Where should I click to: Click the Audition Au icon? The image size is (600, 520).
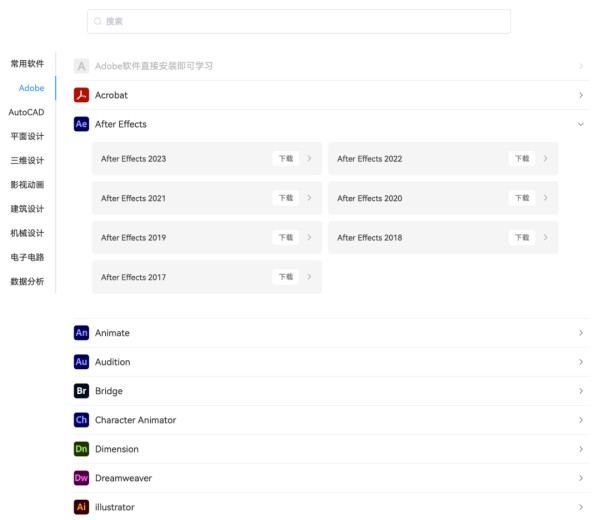(81, 362)
